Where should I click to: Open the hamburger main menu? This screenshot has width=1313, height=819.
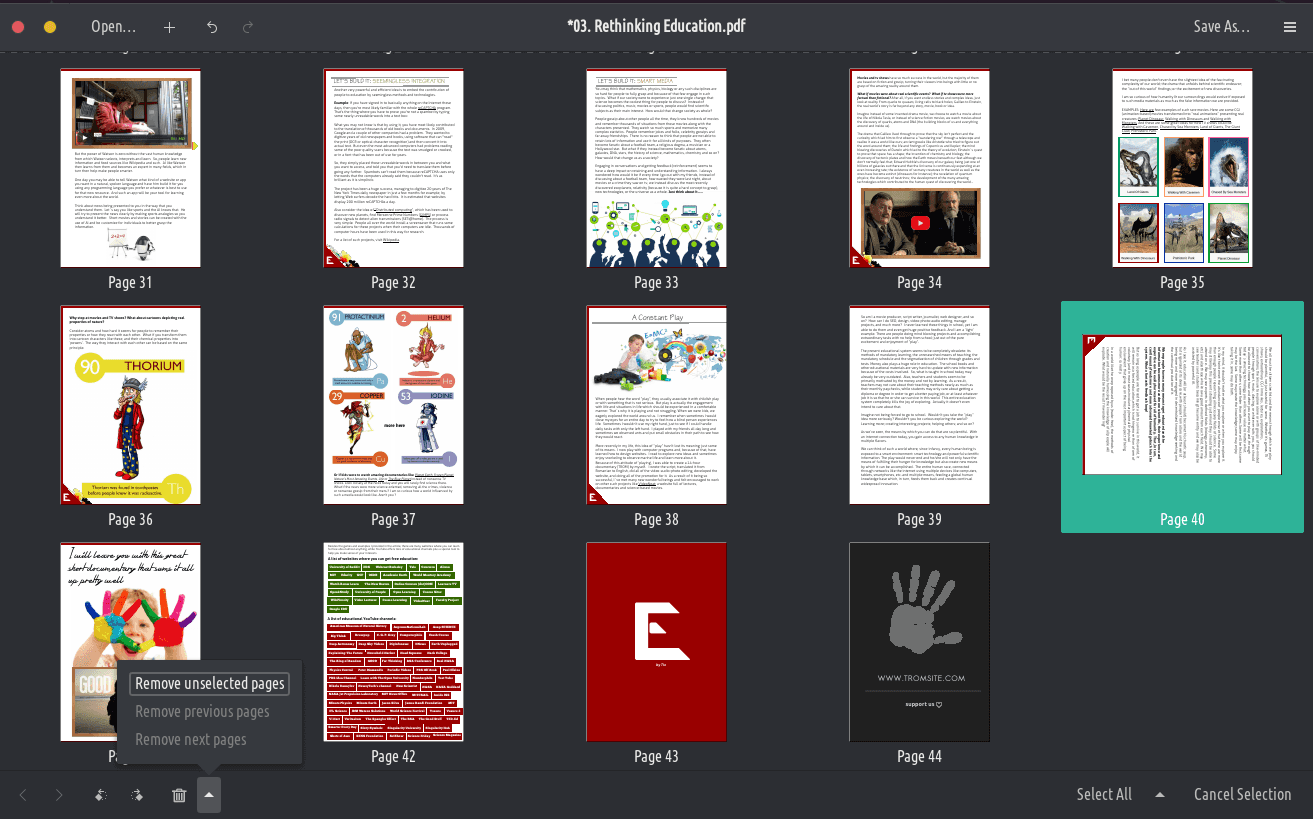tap(1289, 27)
